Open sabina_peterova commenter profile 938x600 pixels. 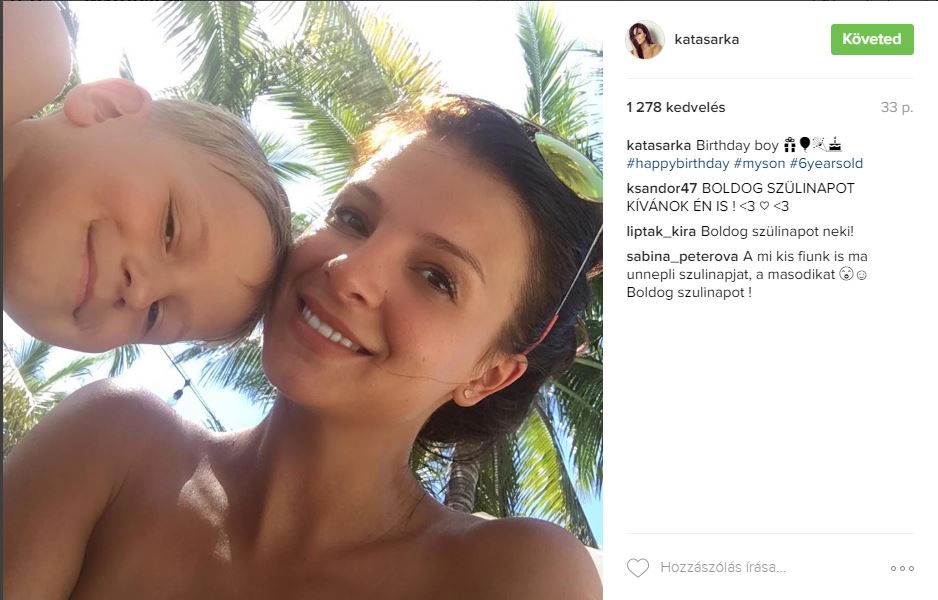point(682,257)
